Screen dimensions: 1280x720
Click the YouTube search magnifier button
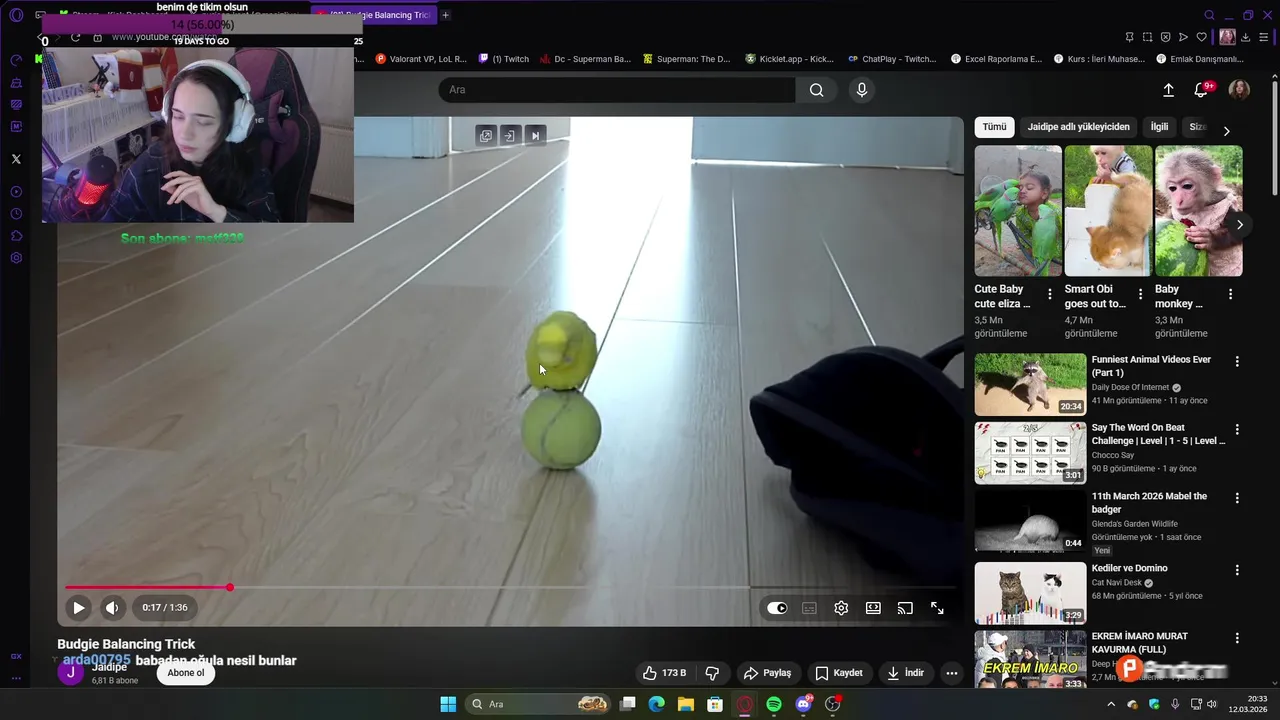pos(817,90)
